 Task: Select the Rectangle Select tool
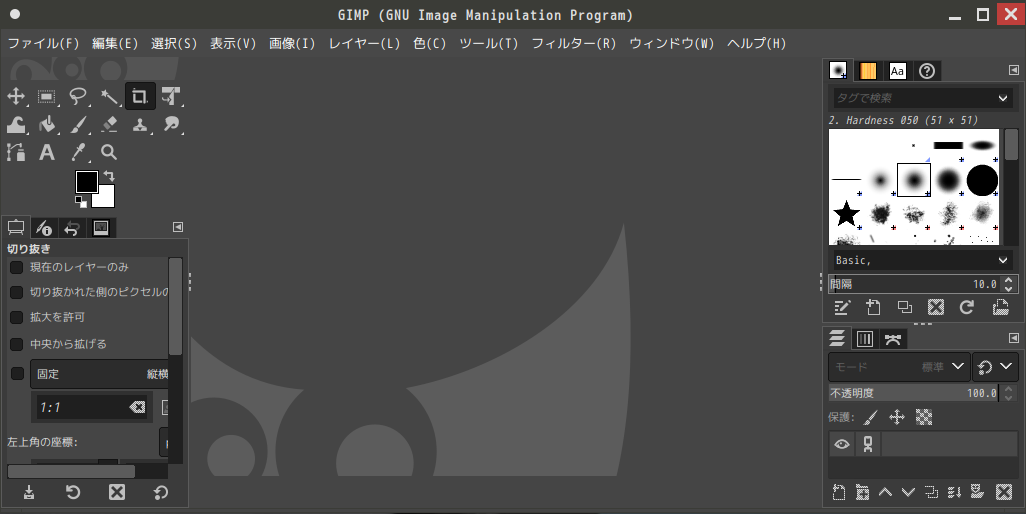[46, 97]
